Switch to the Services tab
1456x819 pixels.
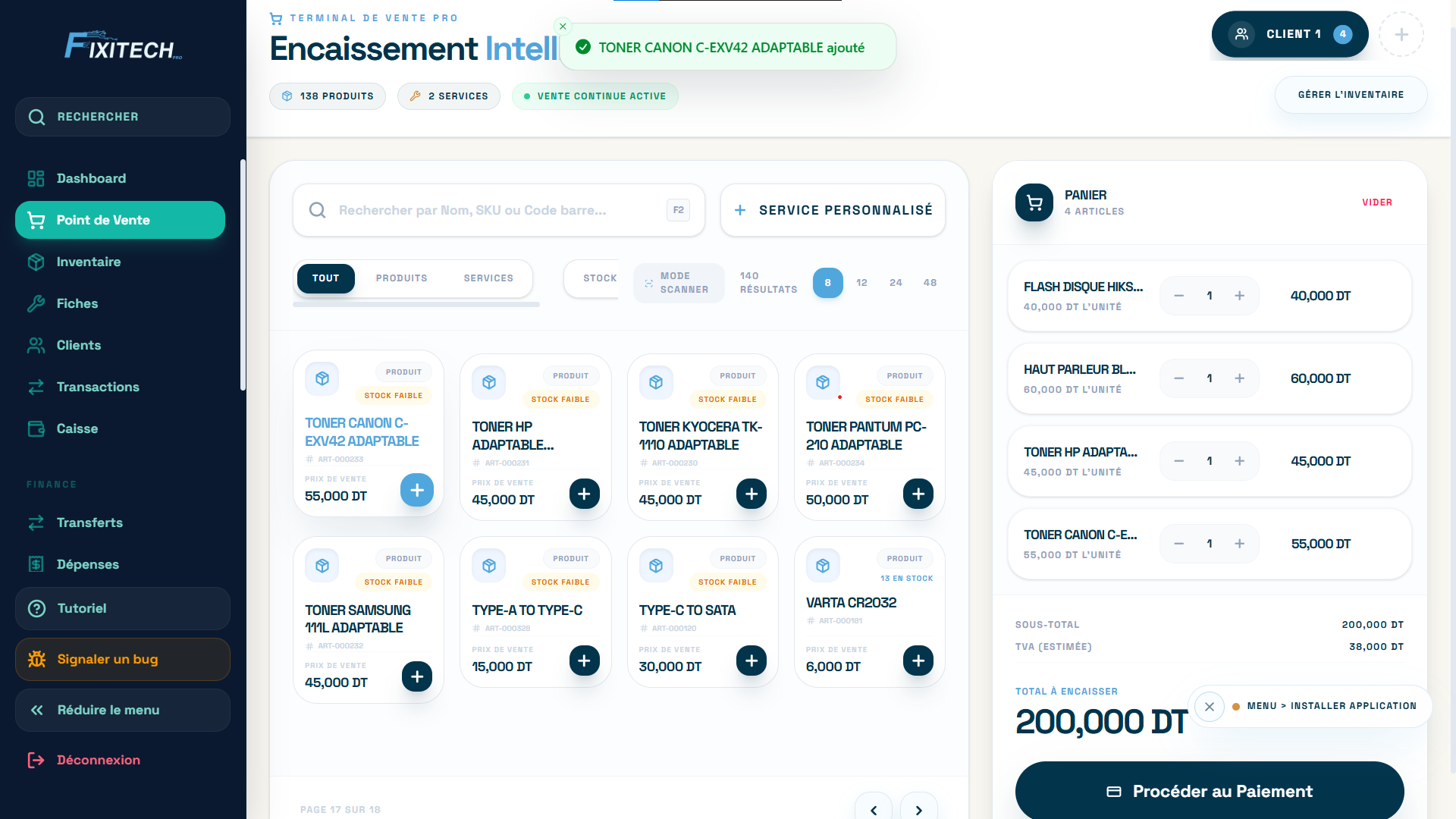[488, 278]
